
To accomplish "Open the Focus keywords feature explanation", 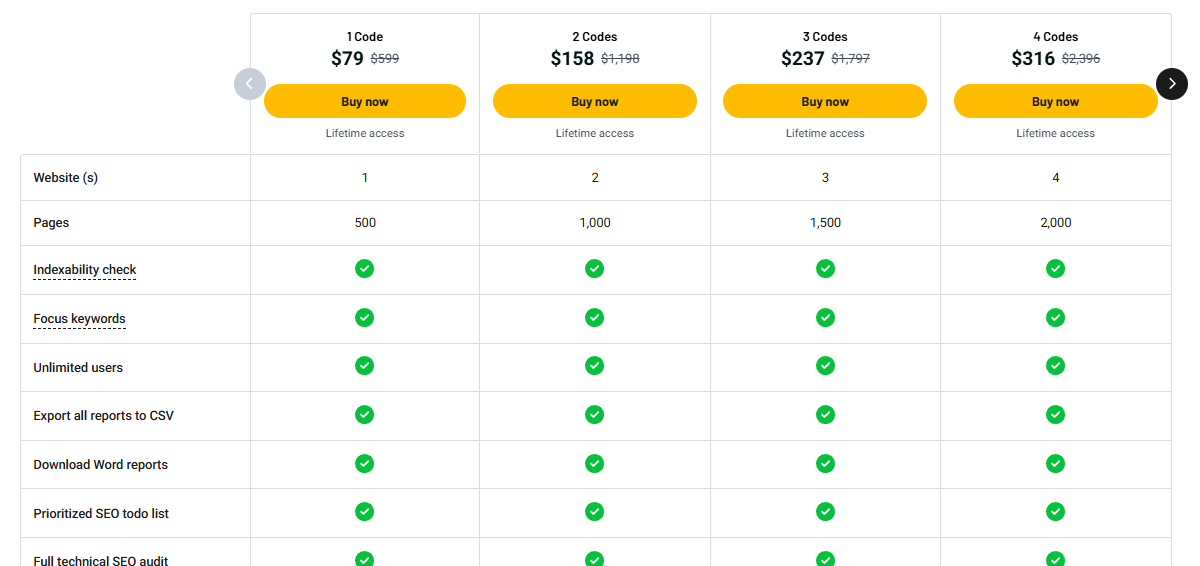I will 80,319.
